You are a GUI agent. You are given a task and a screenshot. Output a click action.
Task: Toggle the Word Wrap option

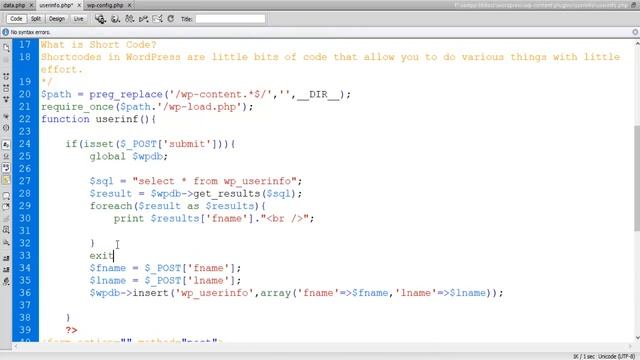point(6,168)
